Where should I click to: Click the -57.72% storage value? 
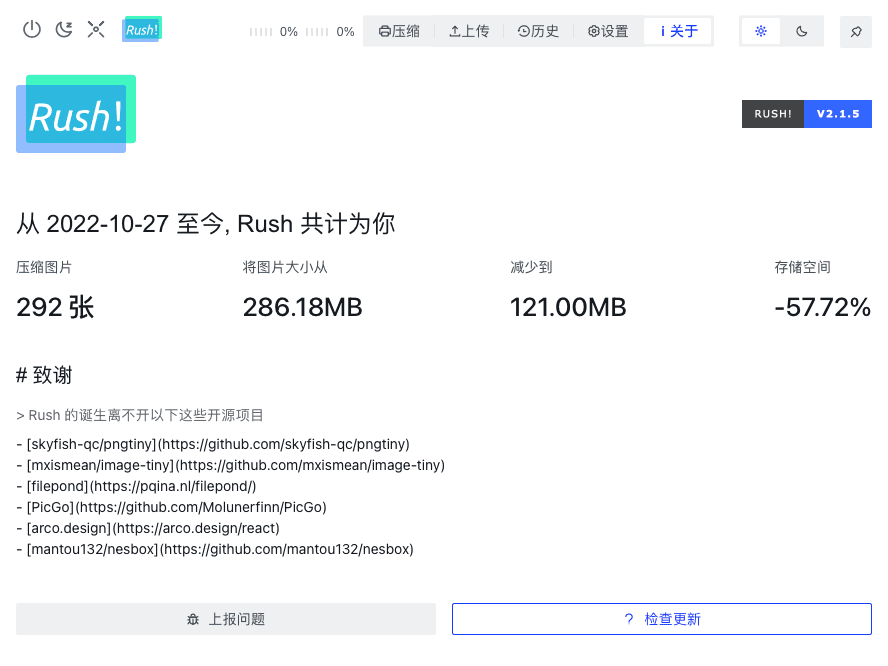tap(822, 308)
